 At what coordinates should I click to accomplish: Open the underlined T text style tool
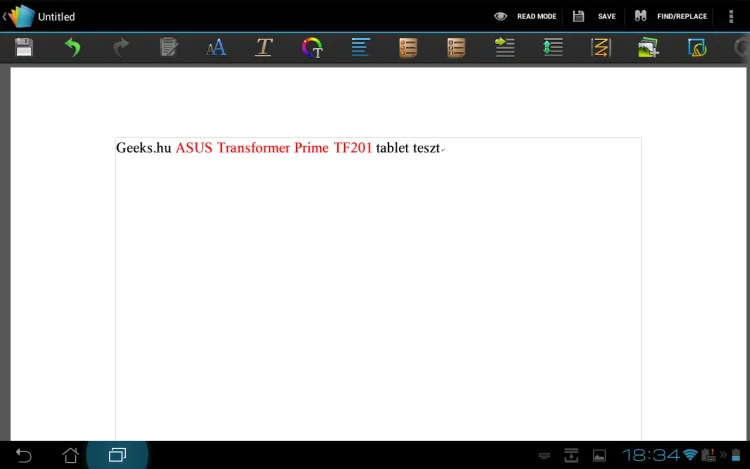(264, 47)
